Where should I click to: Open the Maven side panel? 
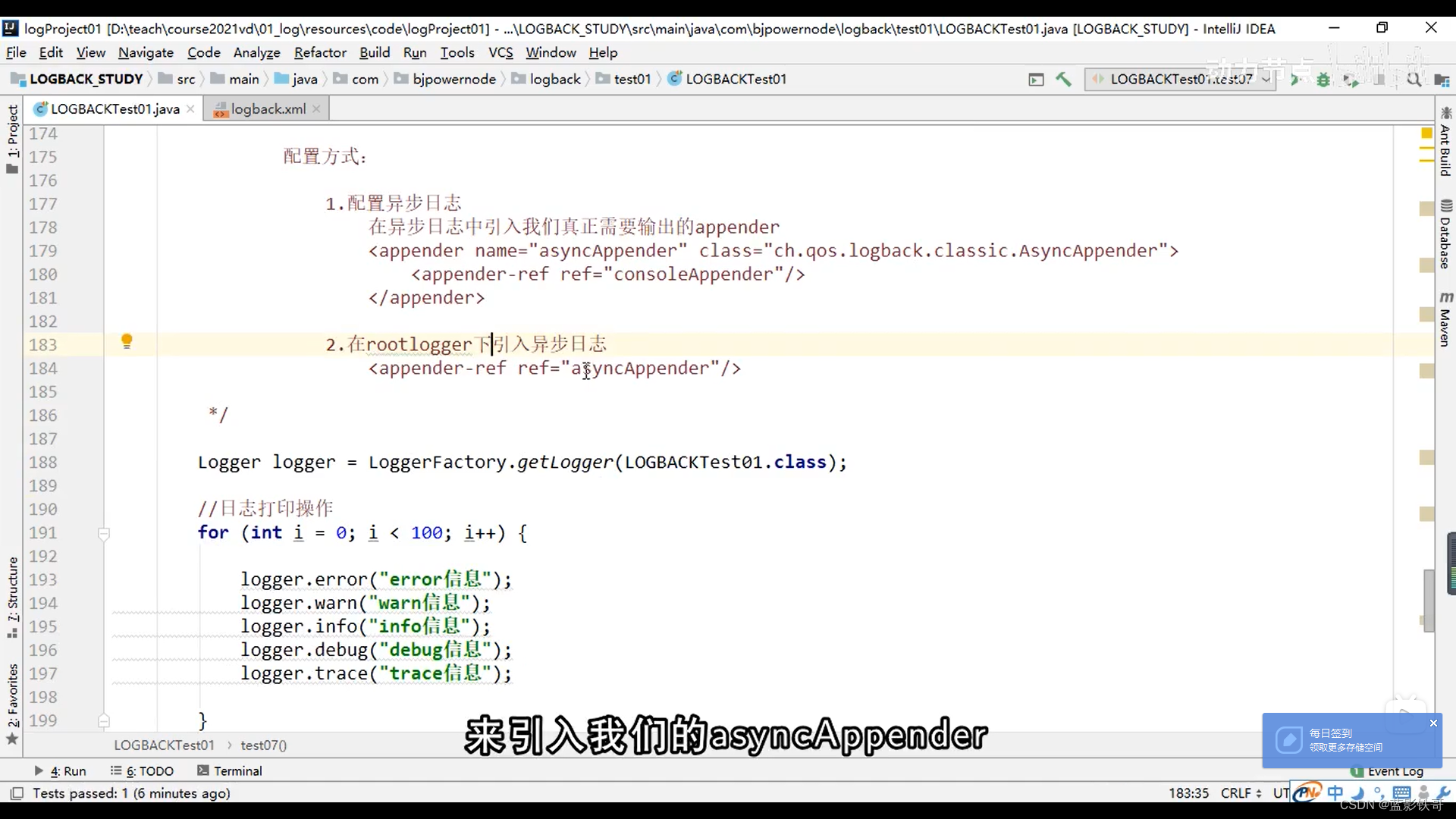point(1445,318)
